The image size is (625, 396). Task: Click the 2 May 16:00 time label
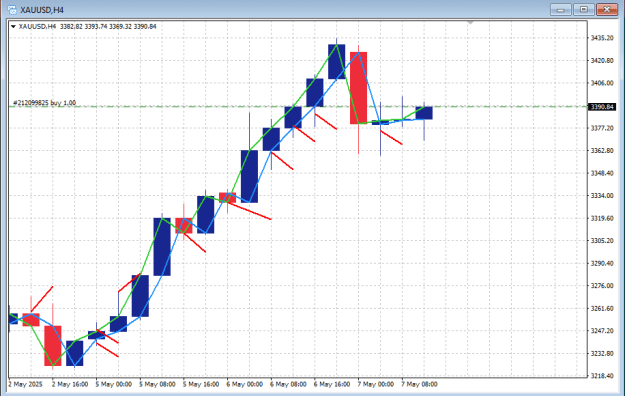(70, 384)
